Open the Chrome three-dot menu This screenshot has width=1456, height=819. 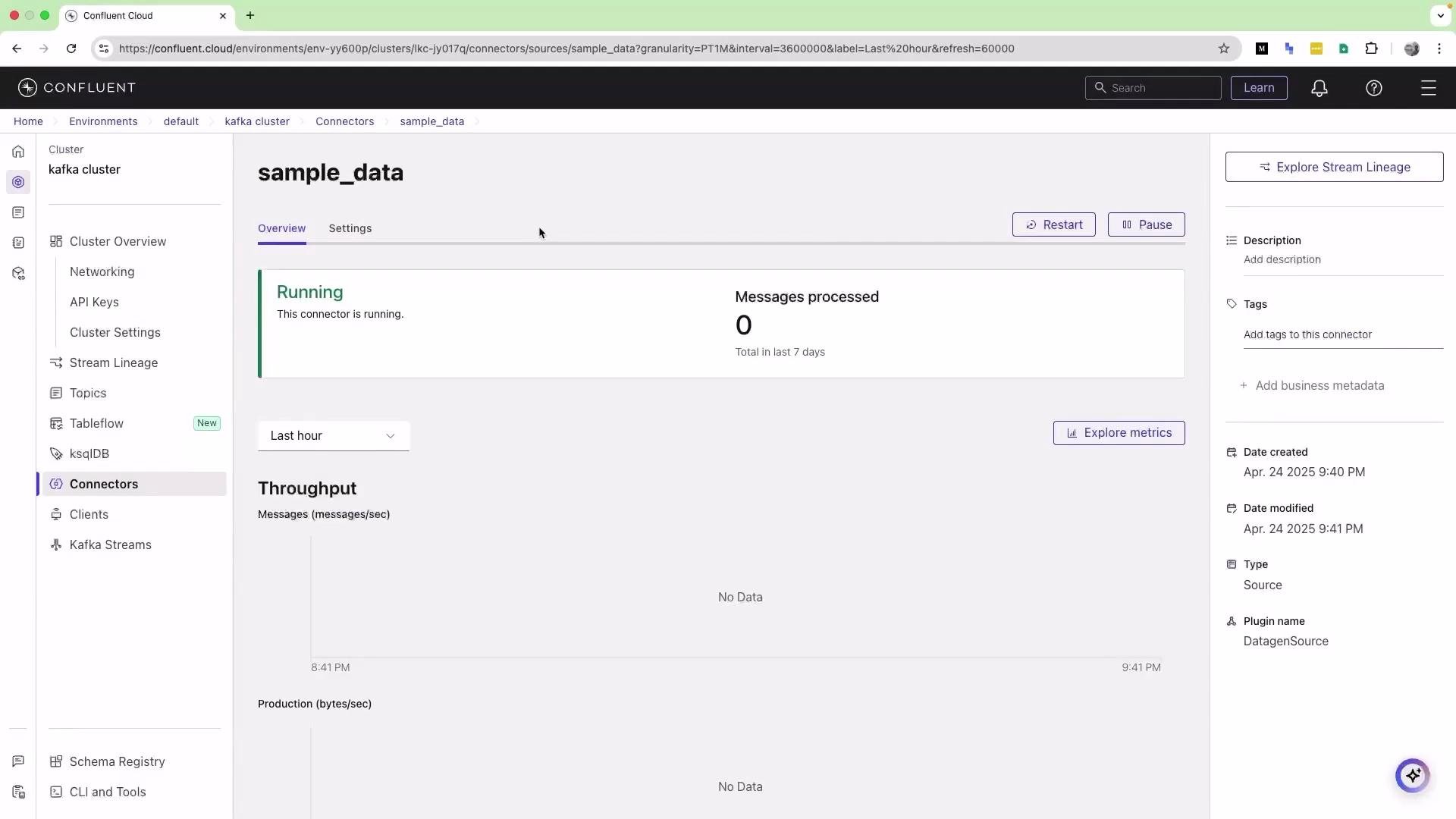[1439, 49]
